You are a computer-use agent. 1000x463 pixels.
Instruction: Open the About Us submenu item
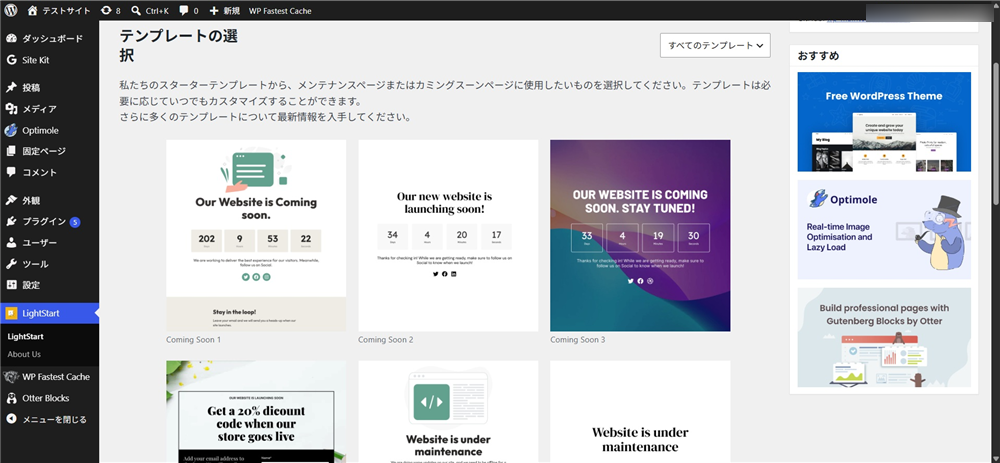(x=24, y=354)
